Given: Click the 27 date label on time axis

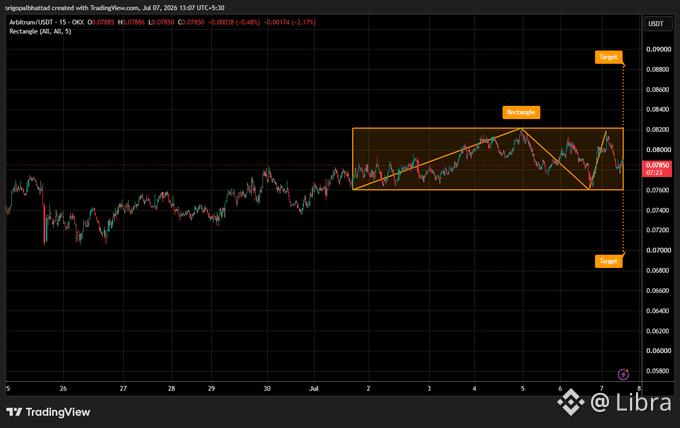Looking at the screenshot, I should pyautogui.click(x=123, y=389).
